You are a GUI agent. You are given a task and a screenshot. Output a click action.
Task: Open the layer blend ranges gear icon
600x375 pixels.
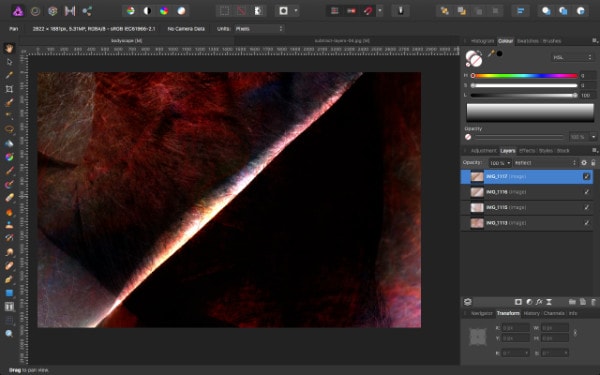tap(584, 163)
